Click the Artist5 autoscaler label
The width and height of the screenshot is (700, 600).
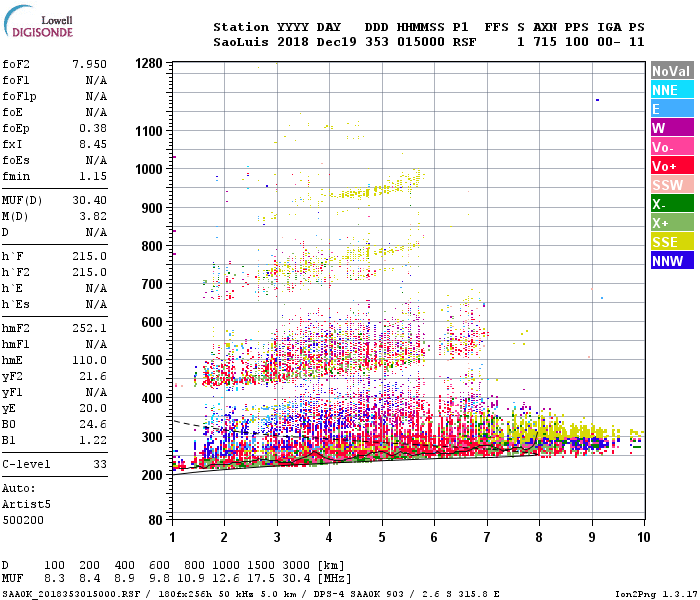26,504
